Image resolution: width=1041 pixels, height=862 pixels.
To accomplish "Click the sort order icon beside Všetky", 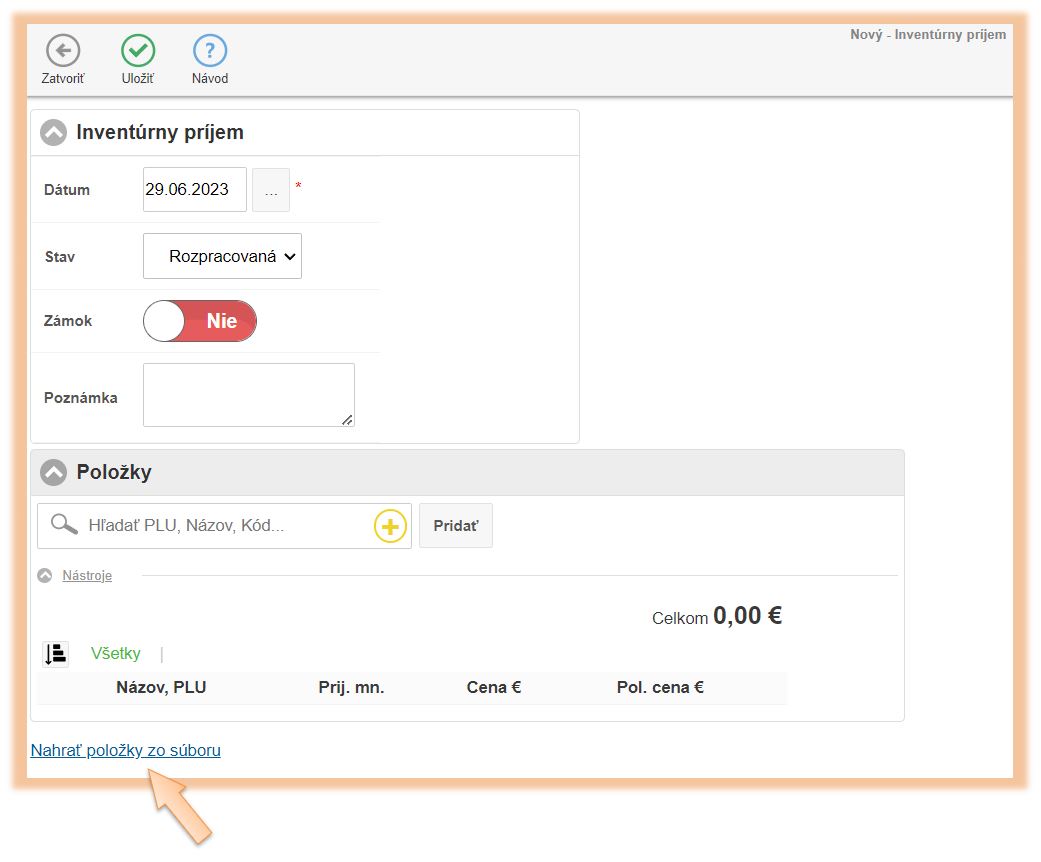I will click(x=55, y=654).
